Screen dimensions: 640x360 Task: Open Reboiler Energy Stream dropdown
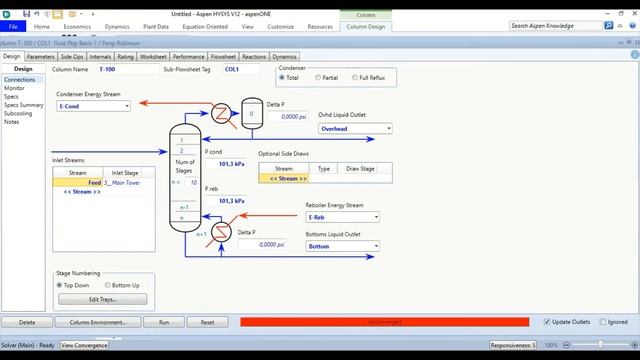pyautogui.click(x=376, y=217)
